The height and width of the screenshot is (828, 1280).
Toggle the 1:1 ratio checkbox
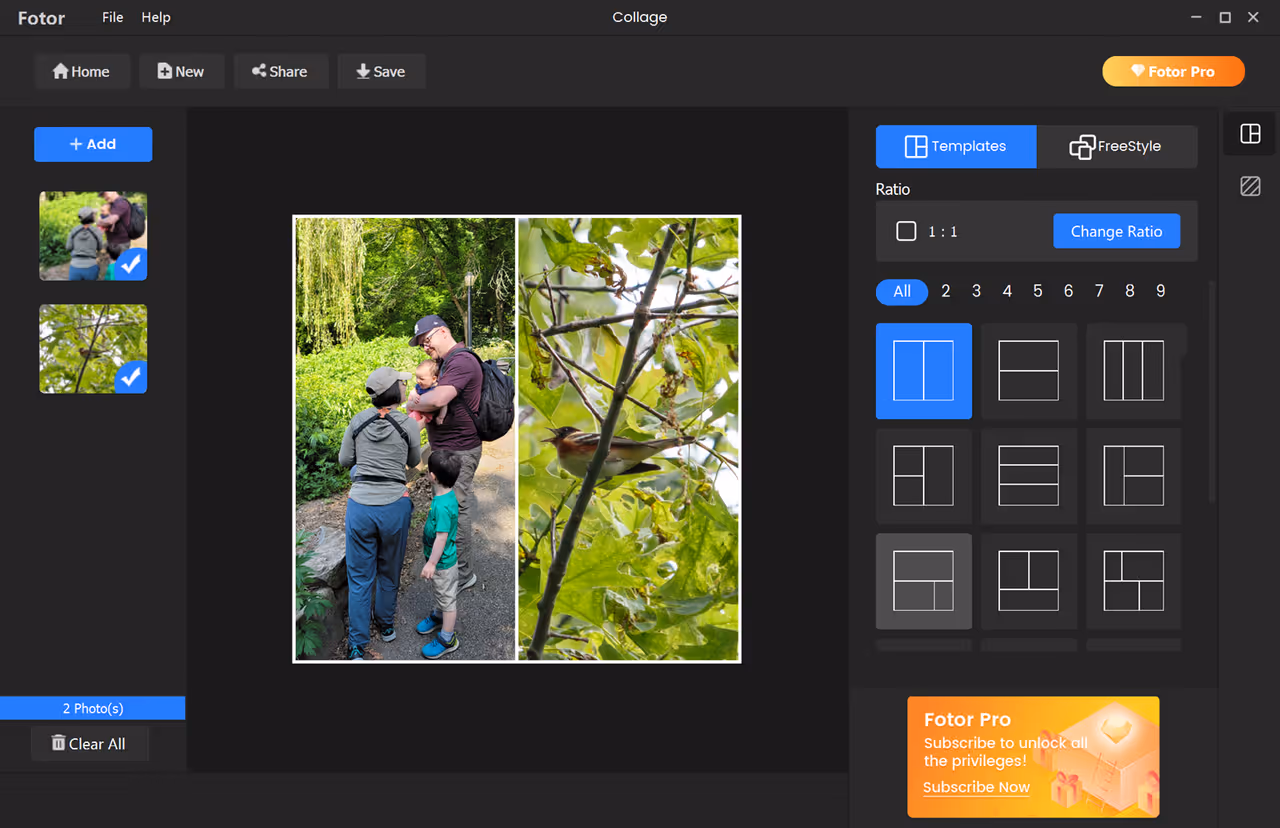coord(906,231)
